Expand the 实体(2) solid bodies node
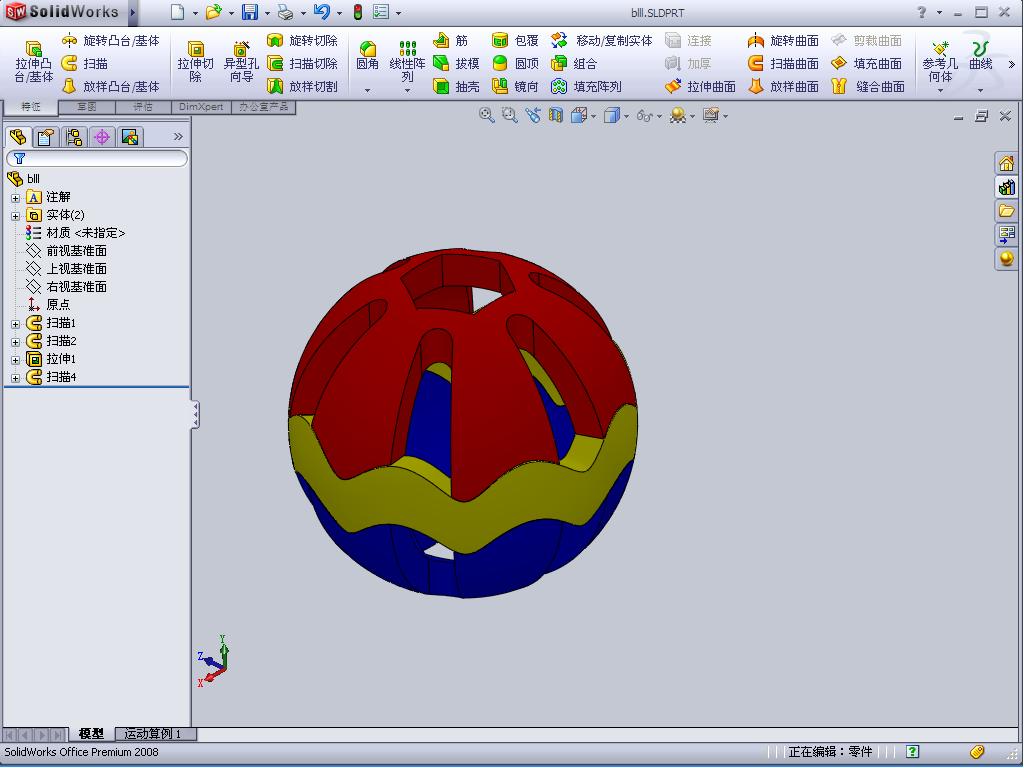The height and width of the screenshot is (768, 1024). [15, 216]
